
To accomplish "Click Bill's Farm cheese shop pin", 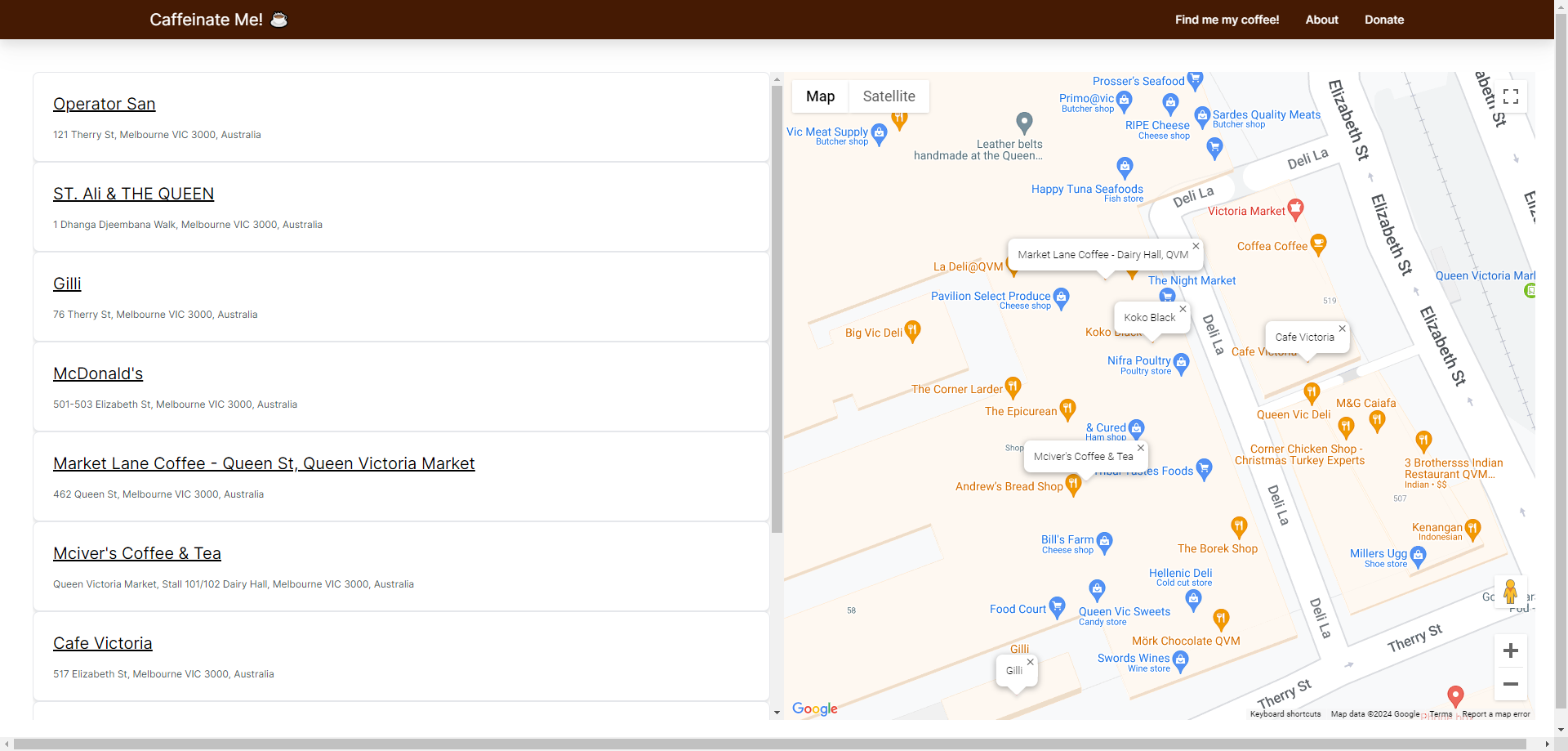I will point(1104,543).
